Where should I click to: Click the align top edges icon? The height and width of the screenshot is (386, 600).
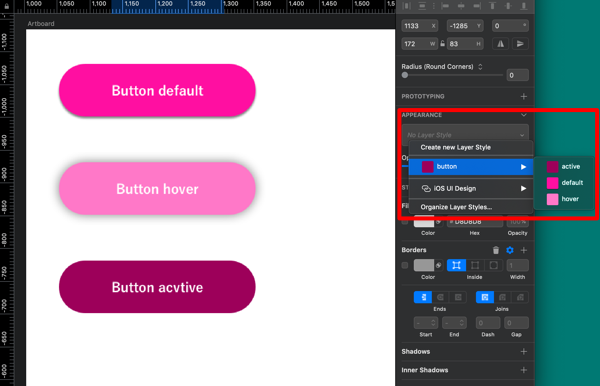click(492, 6)
